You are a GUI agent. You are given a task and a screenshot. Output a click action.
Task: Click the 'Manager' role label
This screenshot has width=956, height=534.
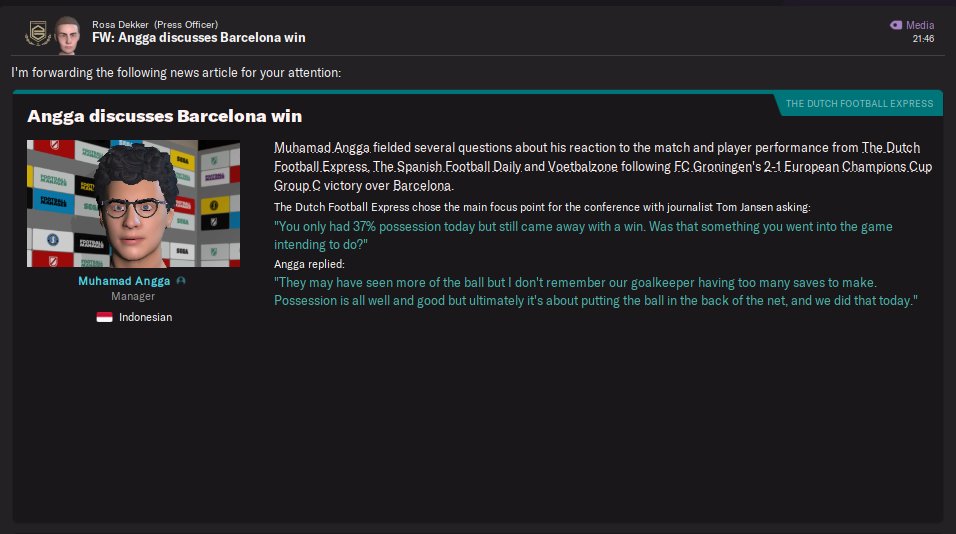(x=133, y=296)
